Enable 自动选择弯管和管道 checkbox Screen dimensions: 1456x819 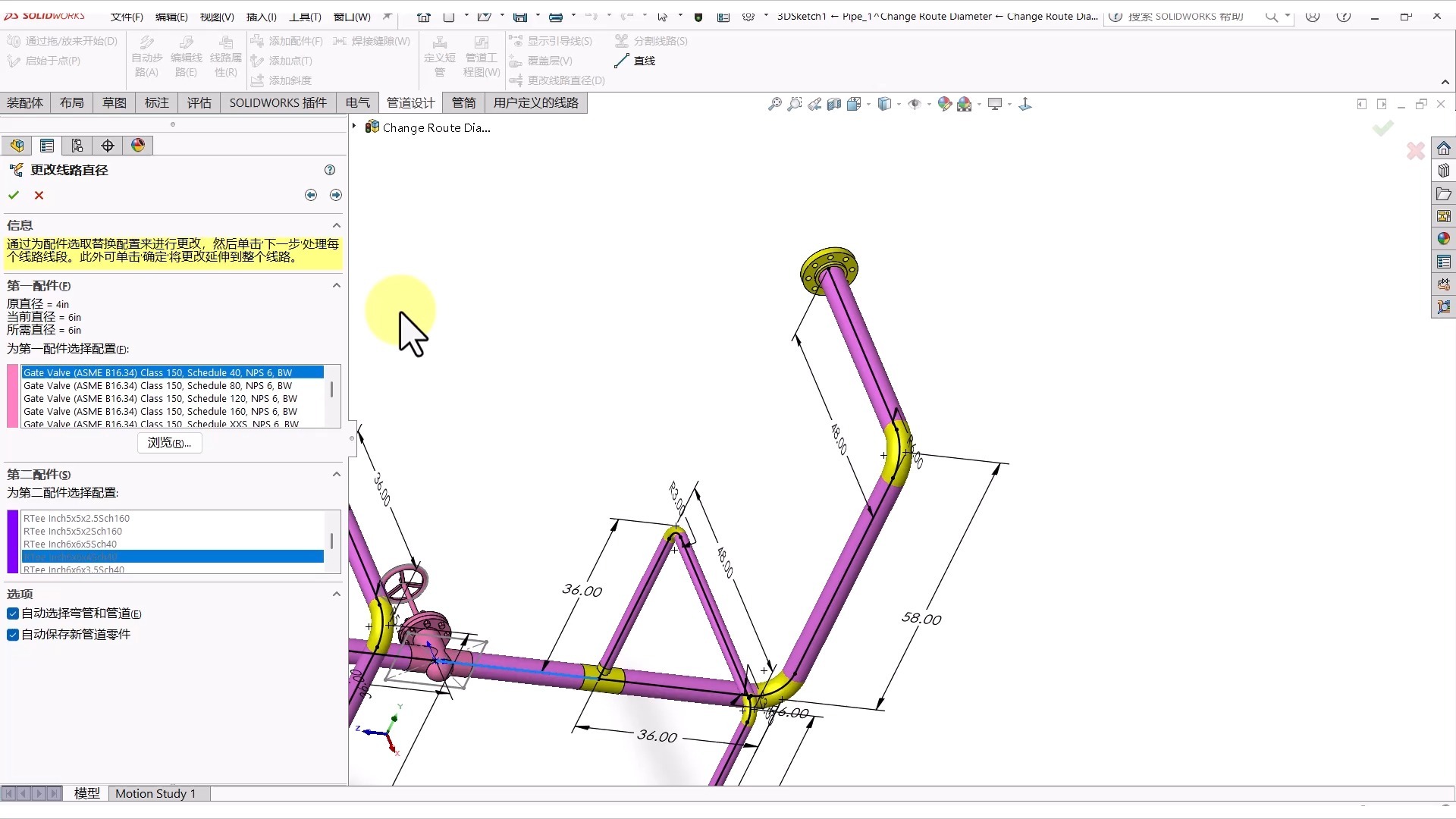tap(11, 613)
